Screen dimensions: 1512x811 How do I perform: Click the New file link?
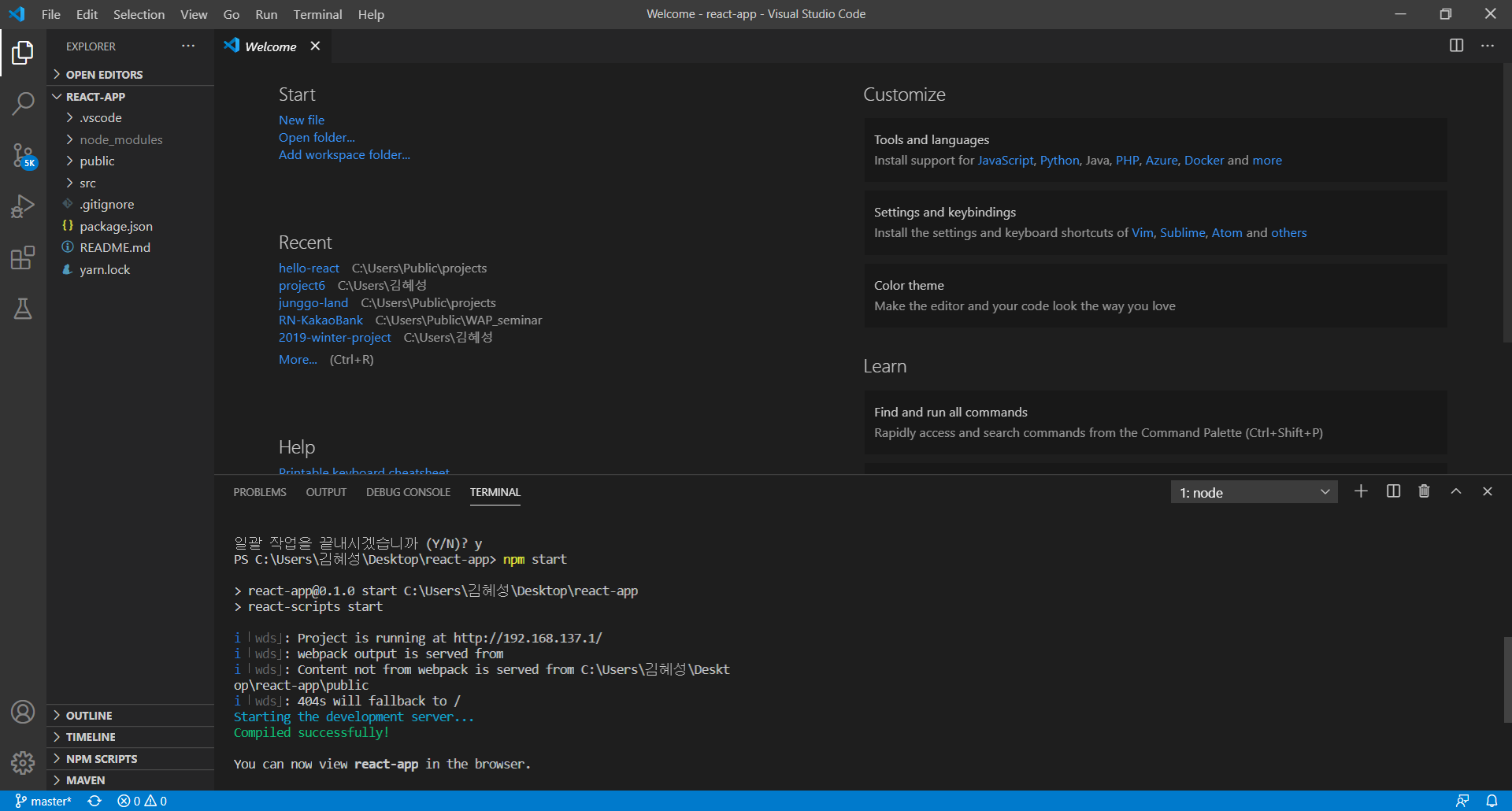pyautogui.click(x=302, y=120)
